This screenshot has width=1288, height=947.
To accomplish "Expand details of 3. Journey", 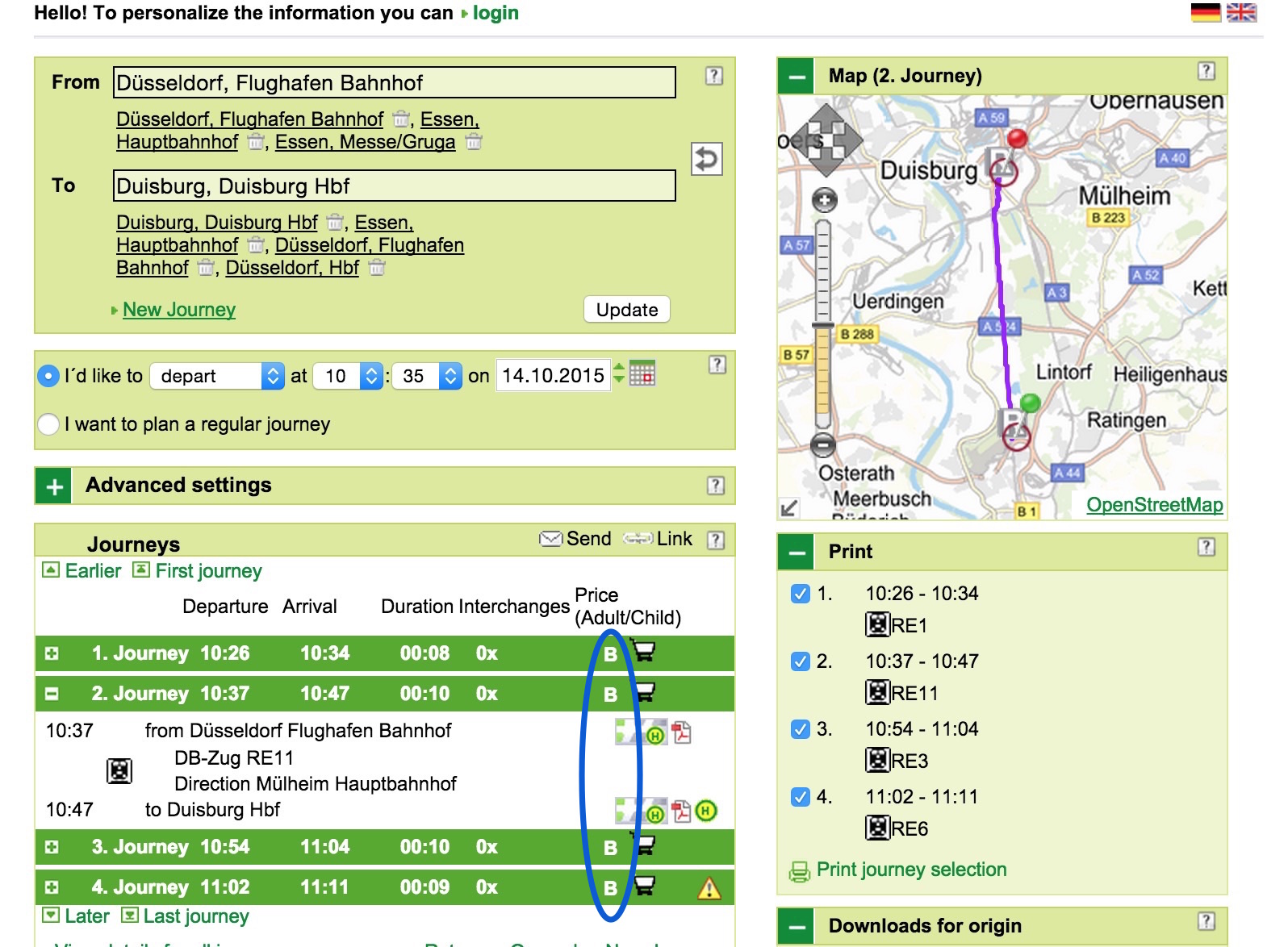I will (52, 847).
